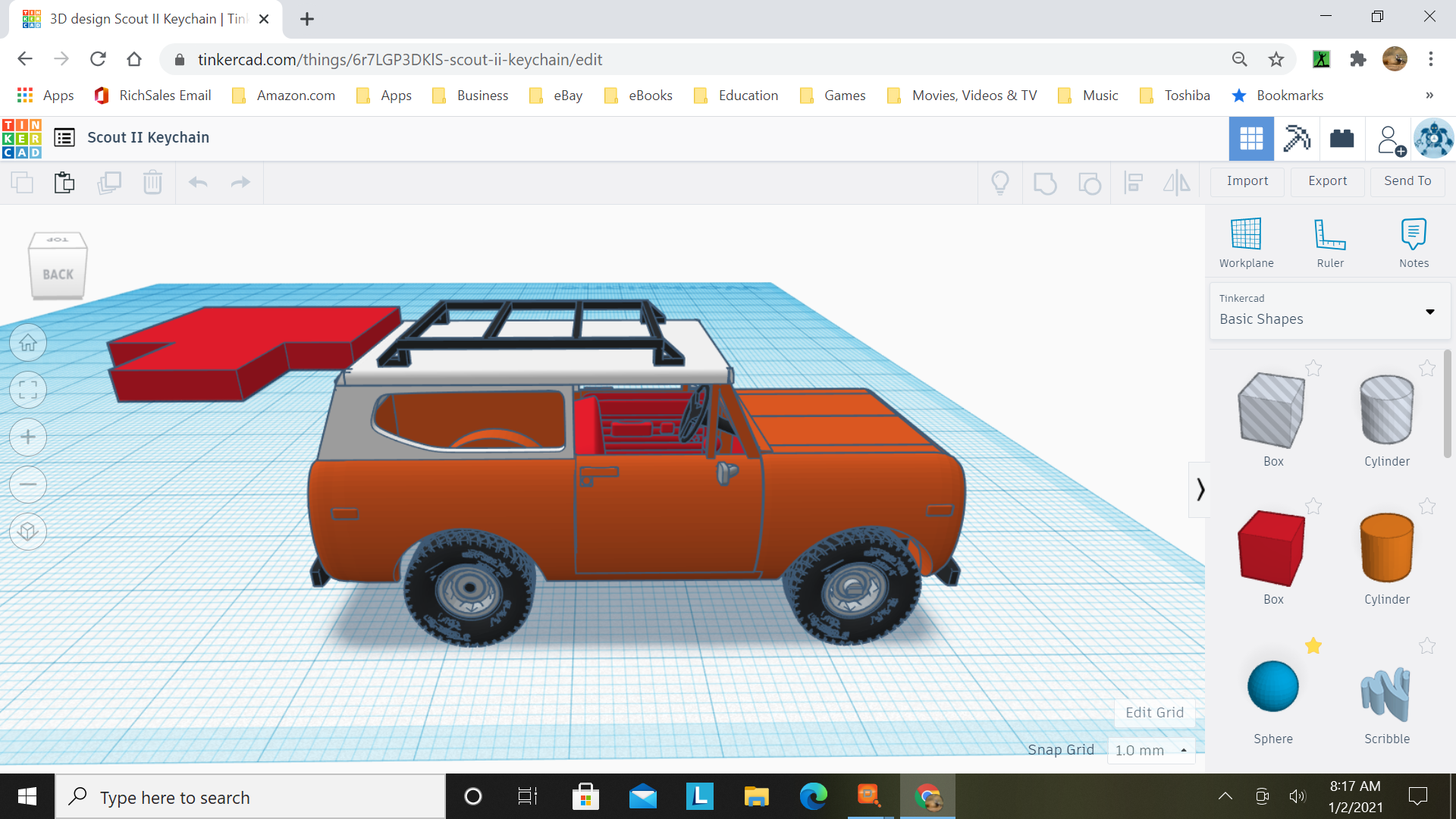Click the Redo arrow button
Image resolution: width=1456 pixels, height=819 pixels.
point(240,182)
